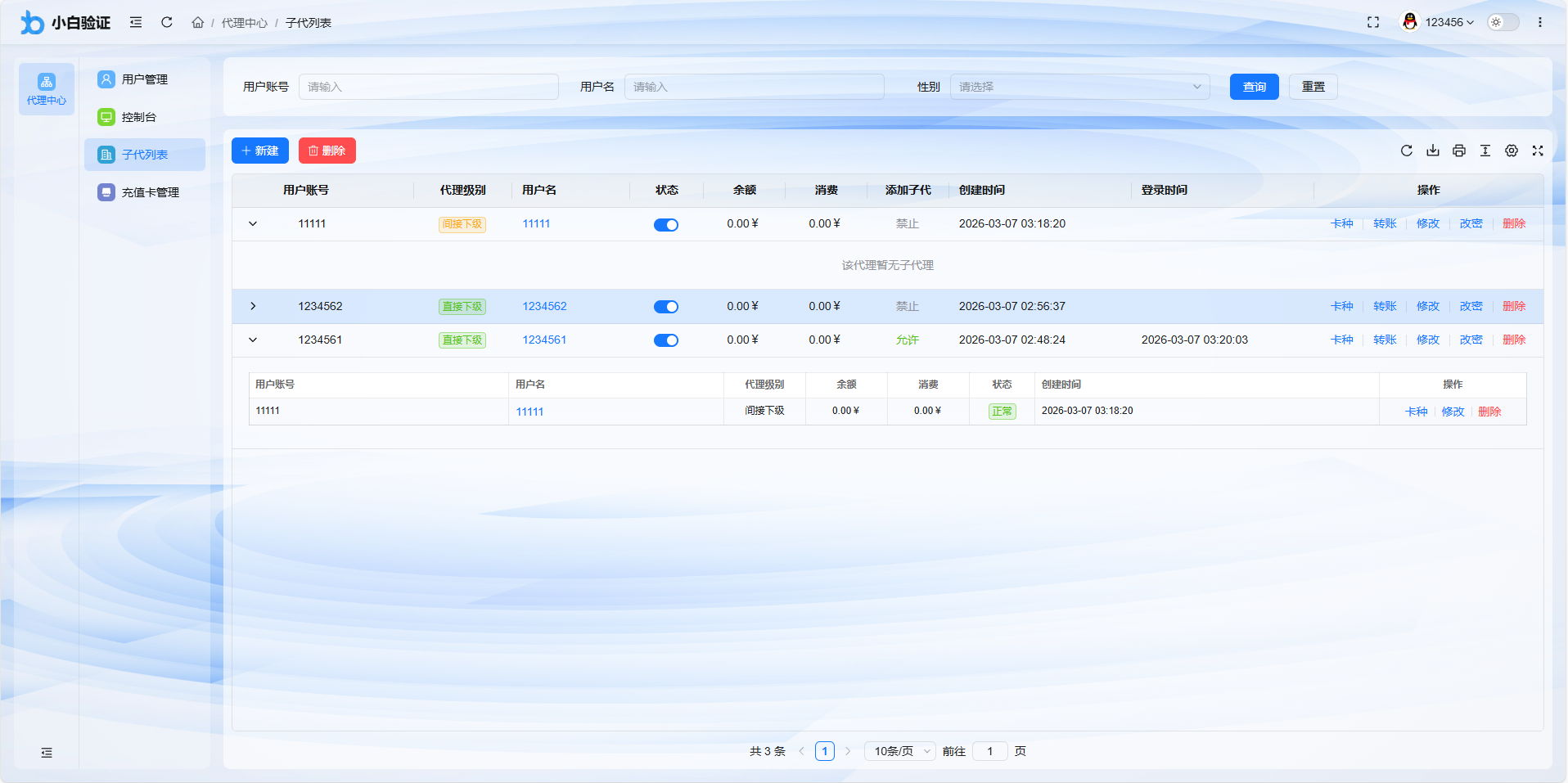Switch to 充值卡管理 in the sidebar

[146, 191]
